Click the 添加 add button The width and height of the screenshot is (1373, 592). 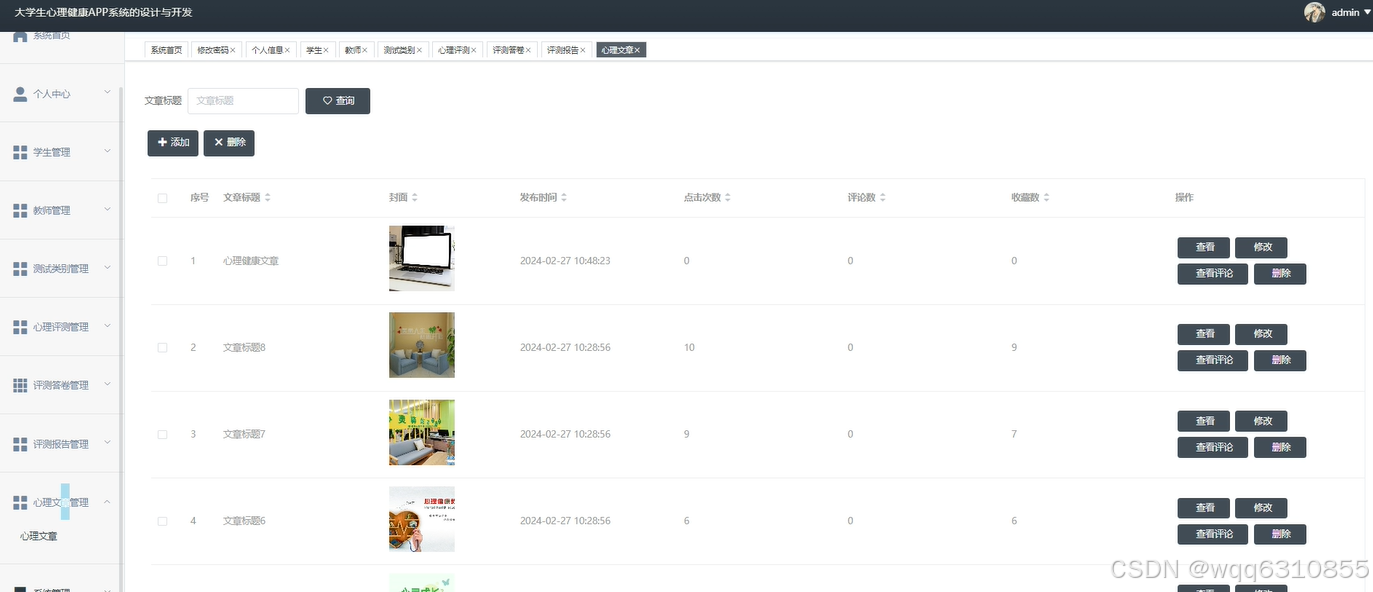tap(173, 143)
